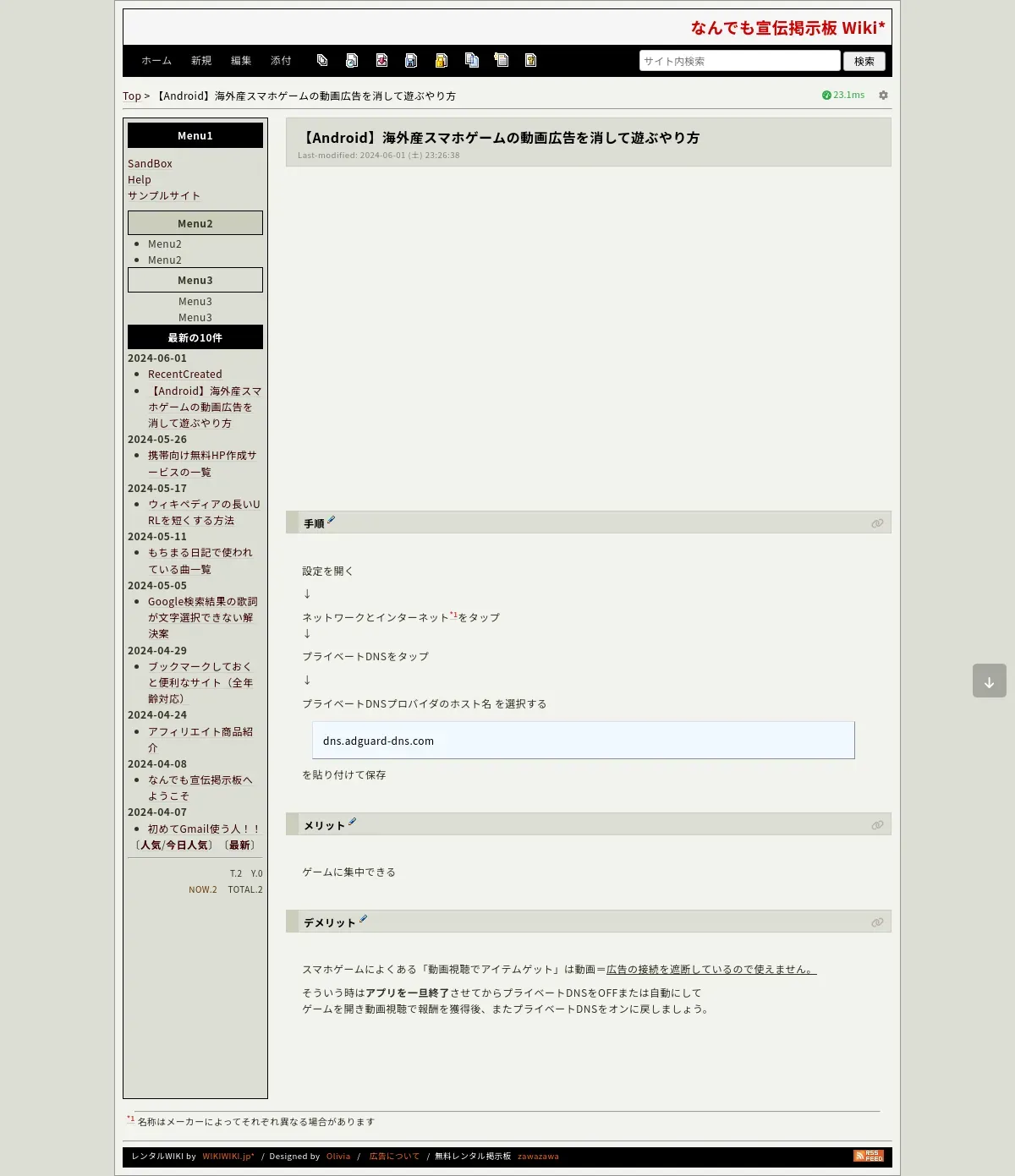Open the 編集 menu item
This screenshot has width=1015, height=1176.
click(x=241, y=61)
